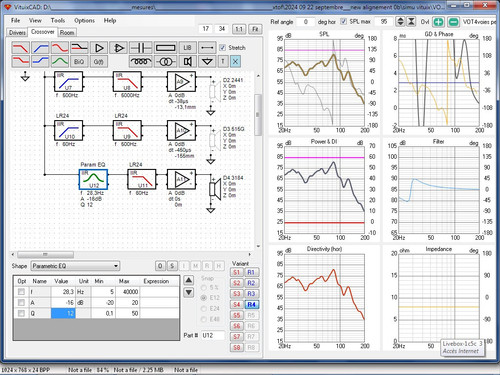This screenshot has width=500, height=375.
Task: Click the down arrow beside parameter table
Action: click(x=189, y=293)
